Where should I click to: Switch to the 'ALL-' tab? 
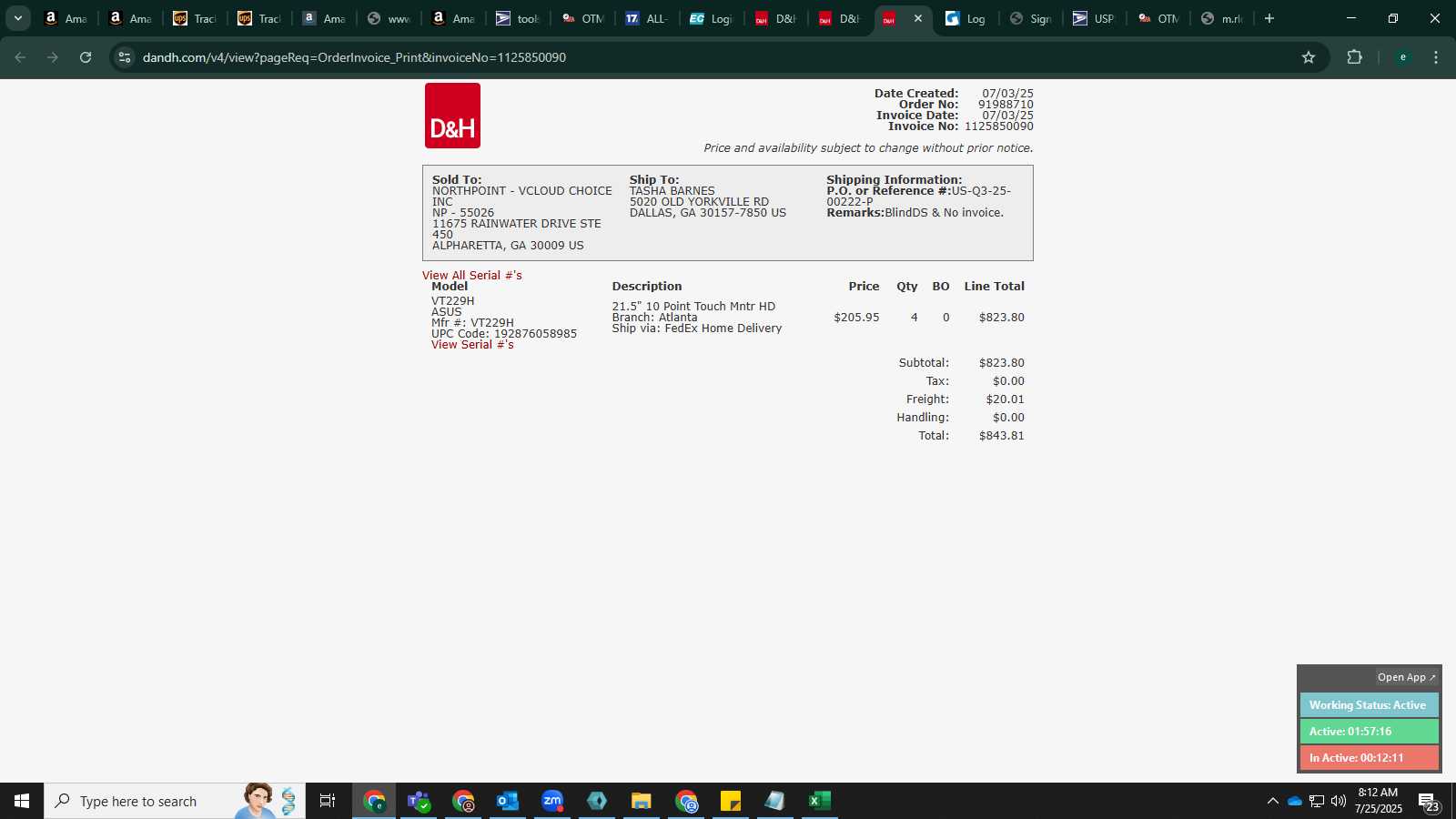(x=647, y=18)
